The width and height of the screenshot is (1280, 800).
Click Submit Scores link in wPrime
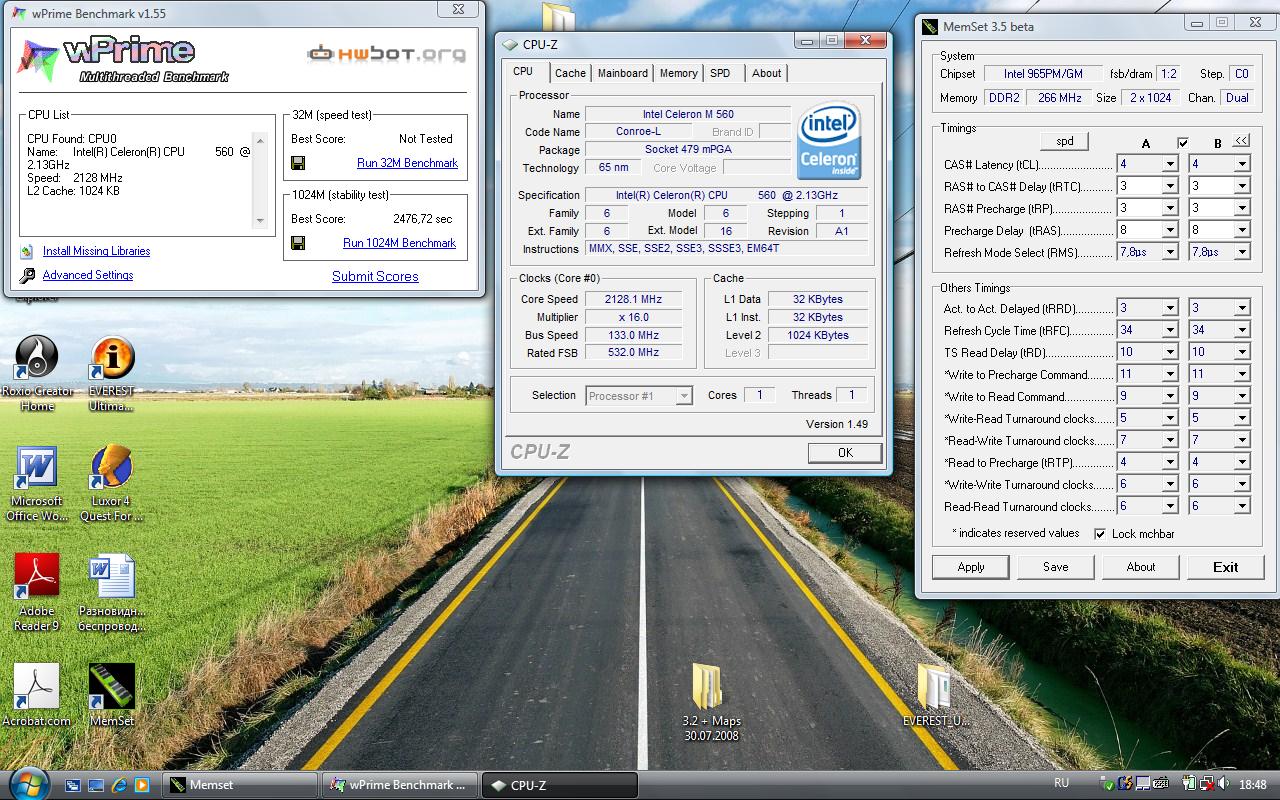point(375,277)
